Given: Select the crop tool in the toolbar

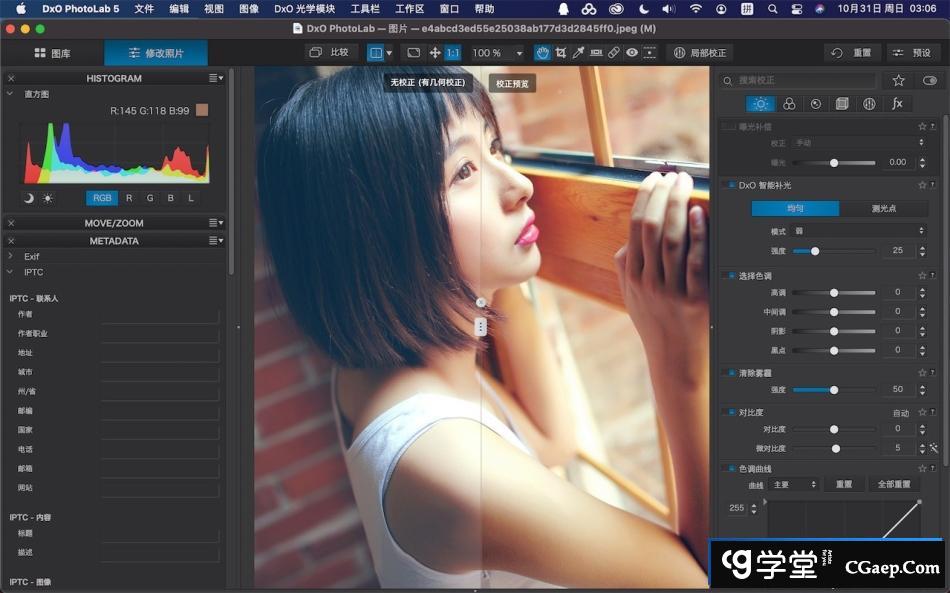Looking at the screenshot, I should pos(560,53).
